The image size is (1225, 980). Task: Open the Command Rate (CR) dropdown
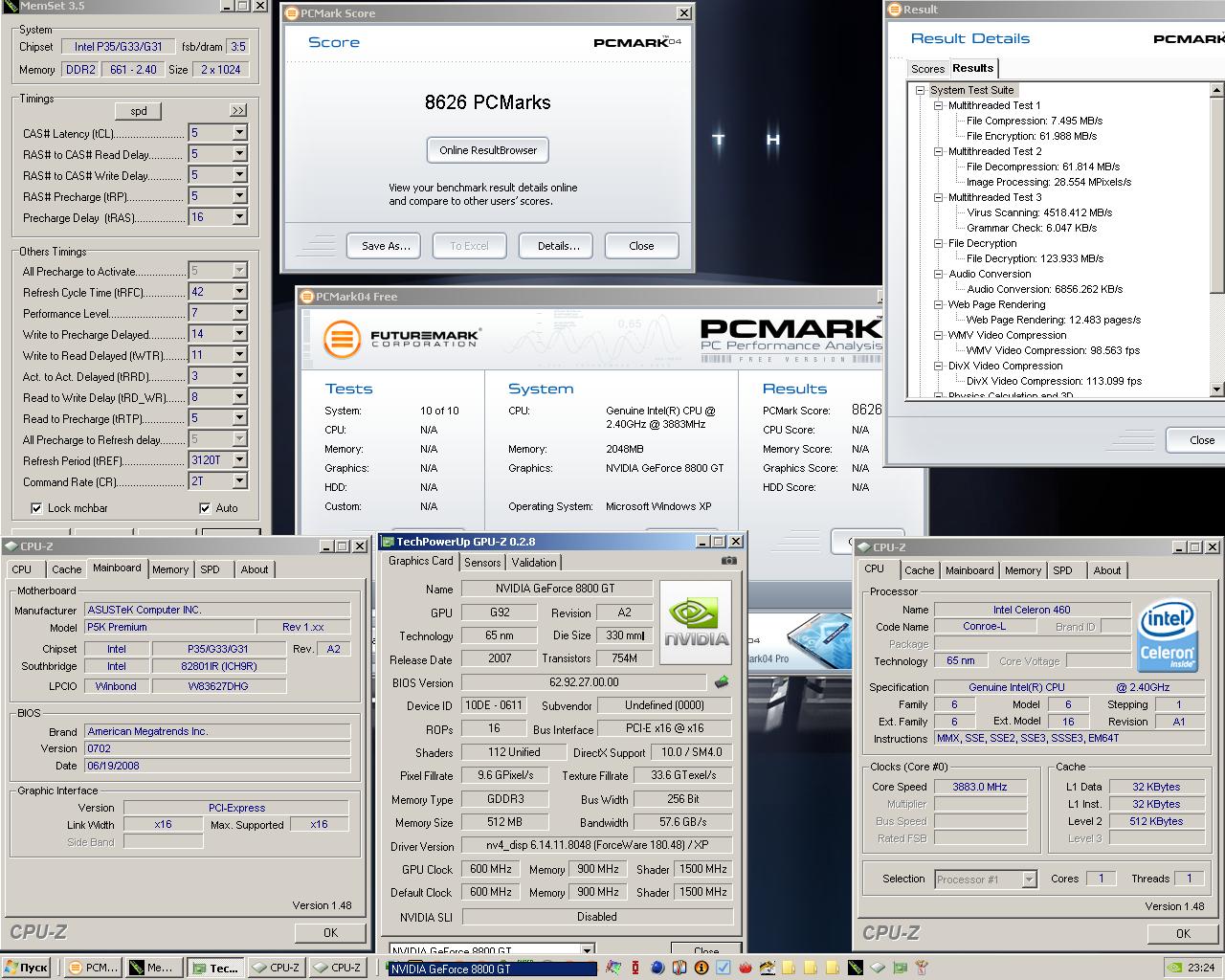tap(239, 481)
